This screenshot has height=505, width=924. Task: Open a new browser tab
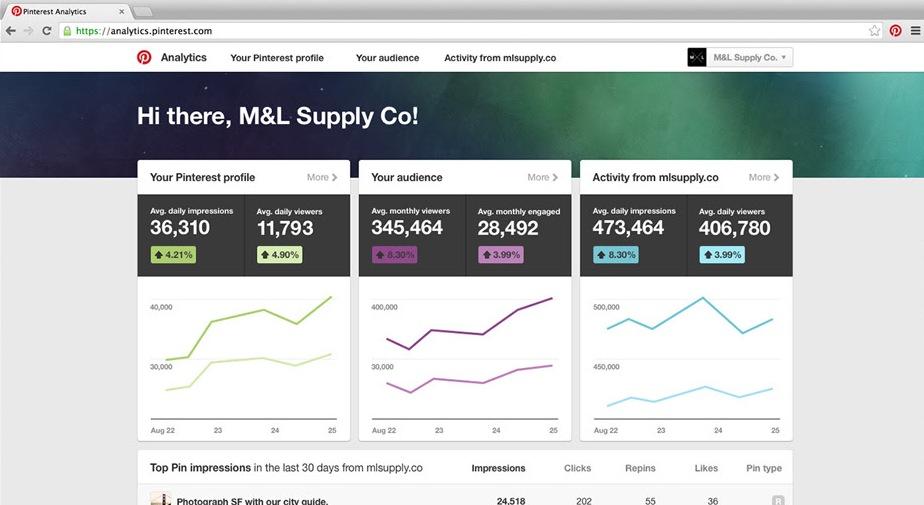click(142, 11)
